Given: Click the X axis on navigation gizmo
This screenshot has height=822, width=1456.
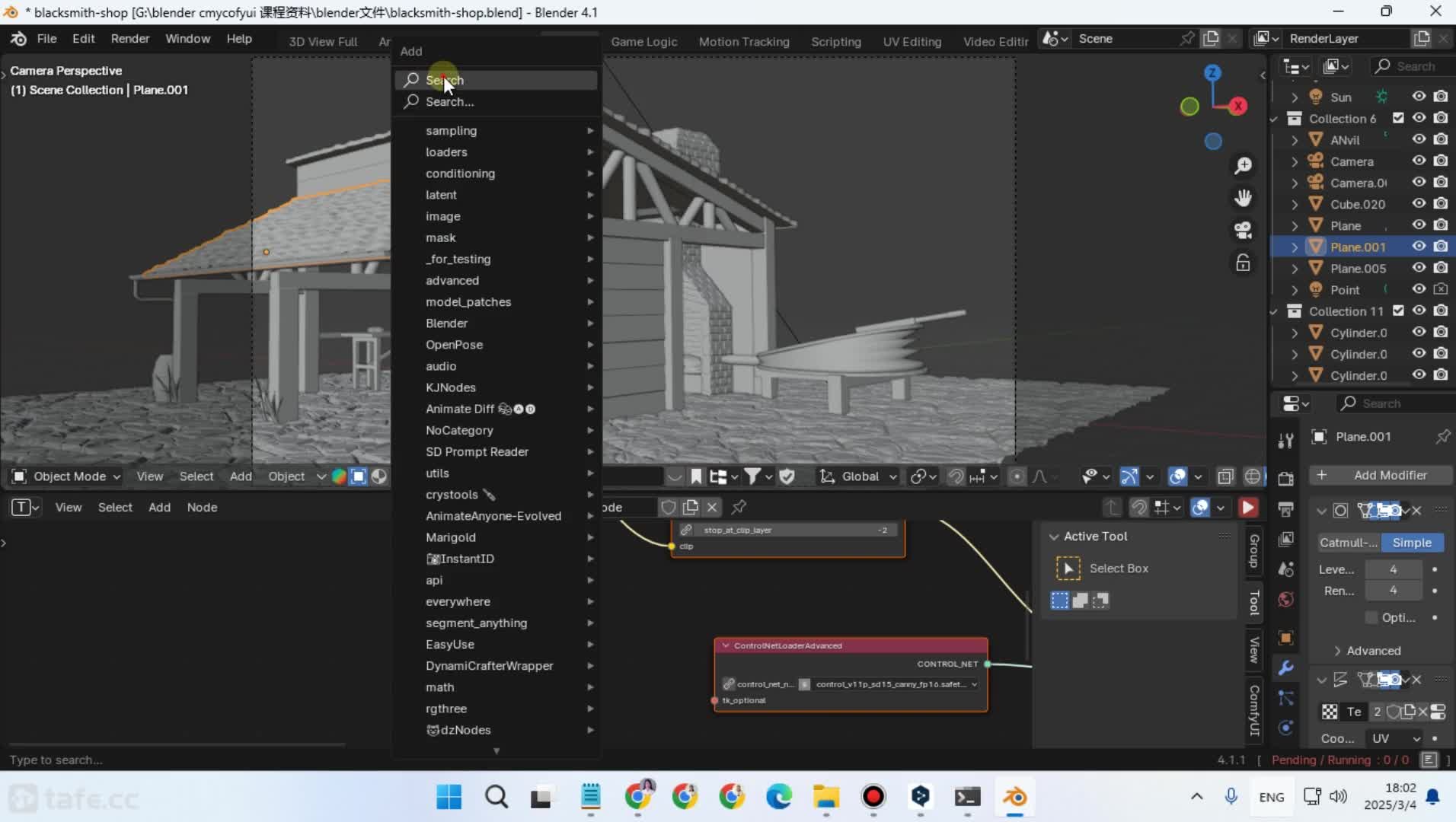Looking at the screenshot, I should 1239,107.
